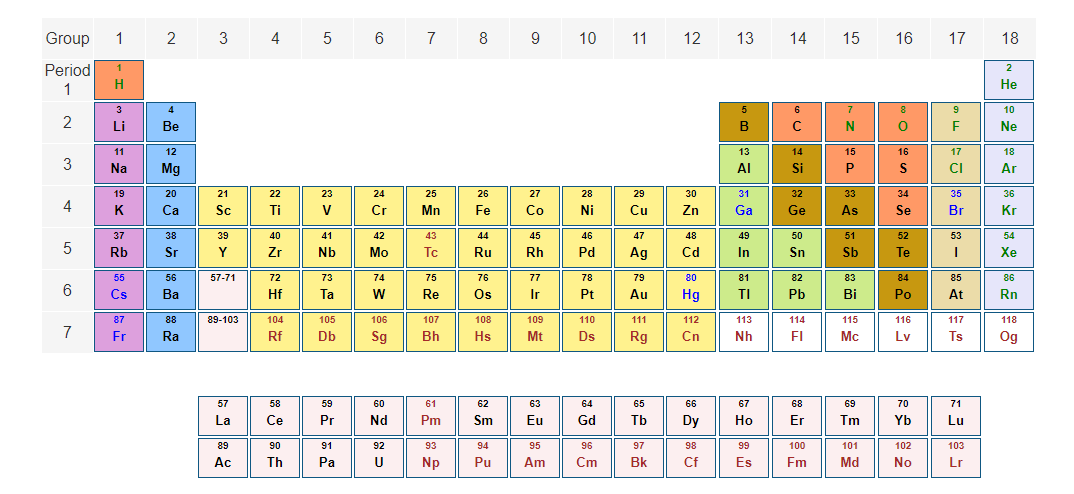Select the Carbon (C) cell
The height and width of the screenshot is (494, 1074).
[797, 122]
